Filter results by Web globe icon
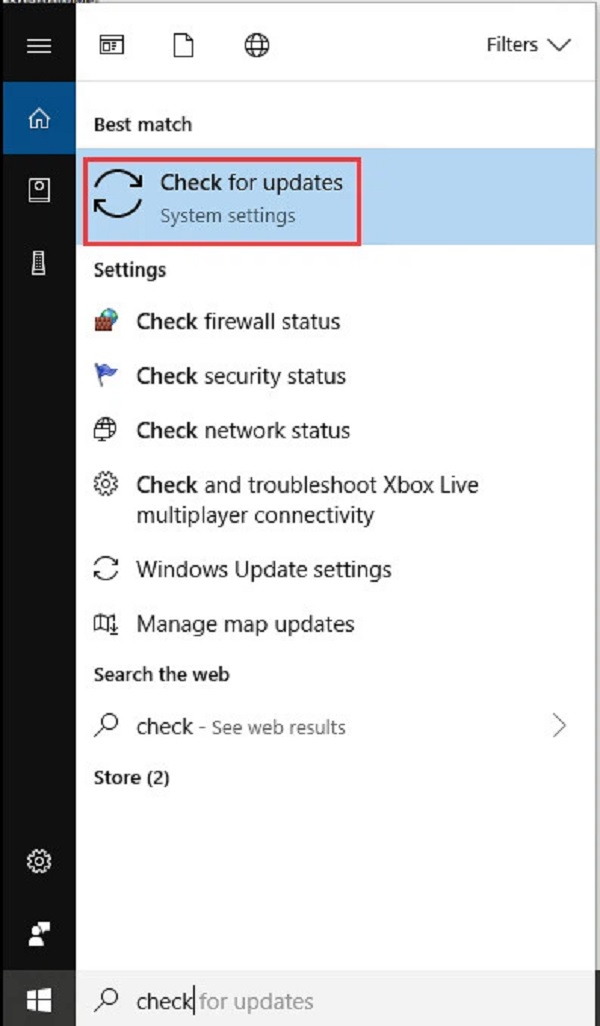 257,45
